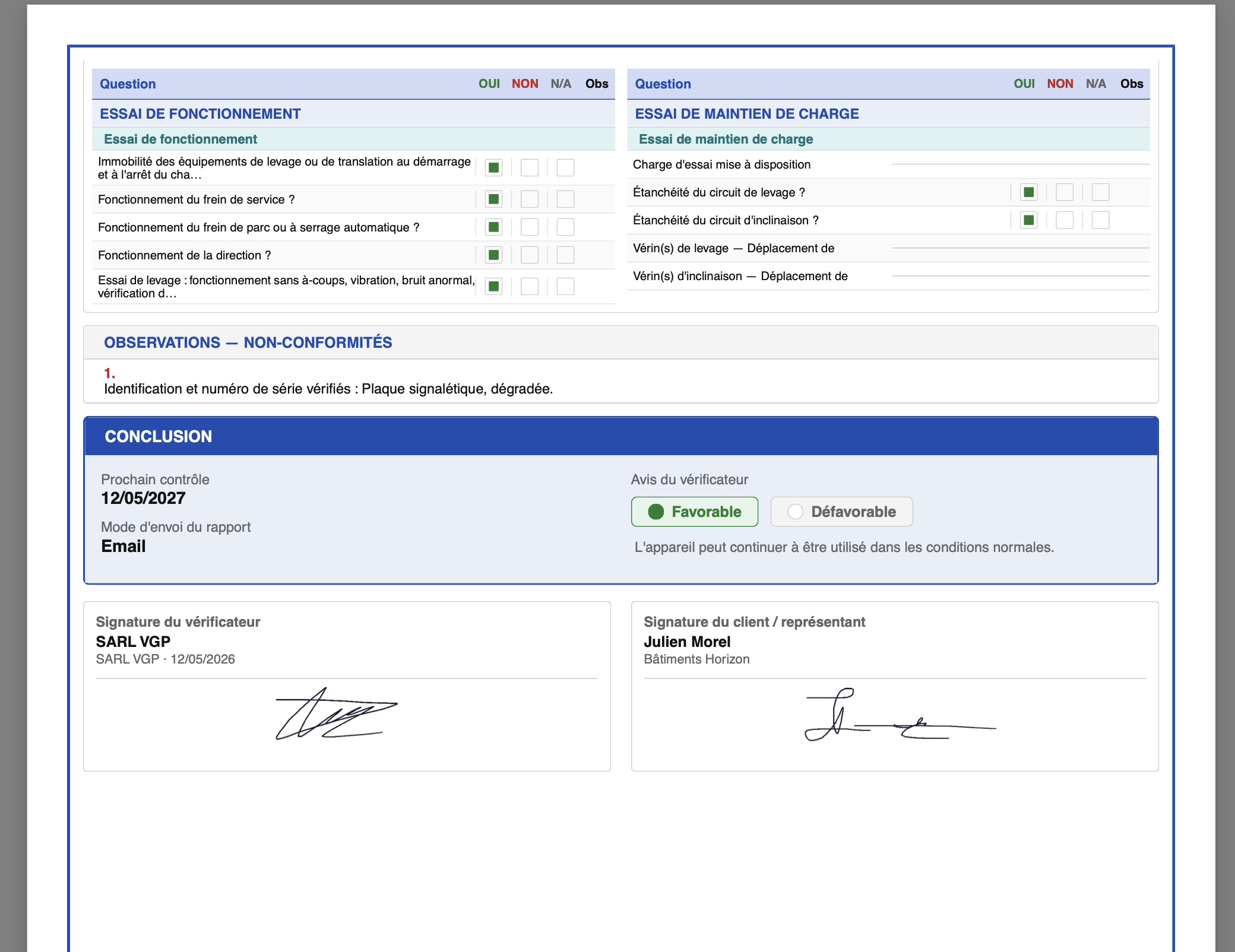Click the Question header of the right table
Image resolution: width=1235 pixels, height=952 pixels.
(663, 84)
